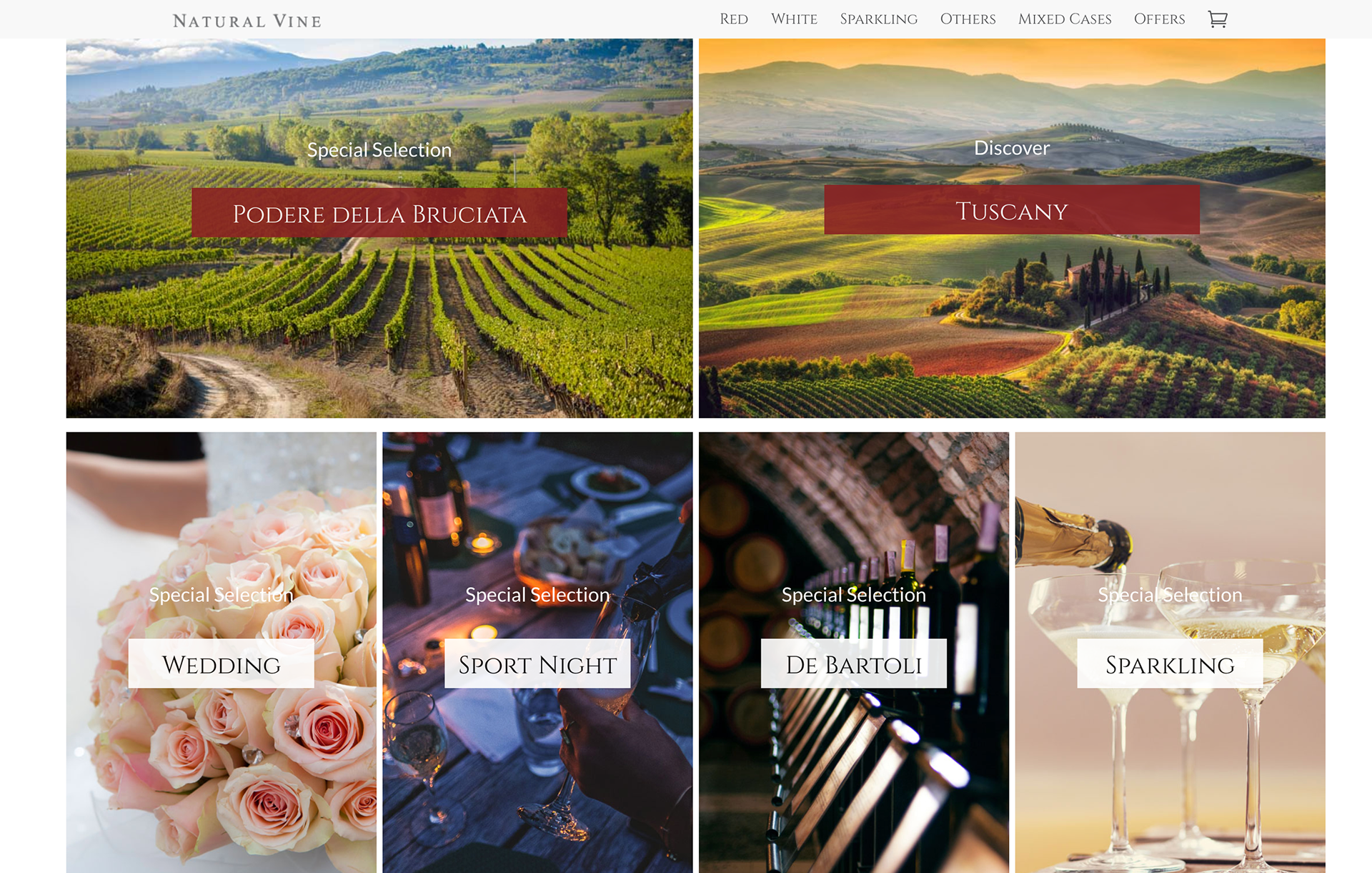1372x873 pixels.
Task: Go to the Natural Vine home logo
Action: click(247, 21)
